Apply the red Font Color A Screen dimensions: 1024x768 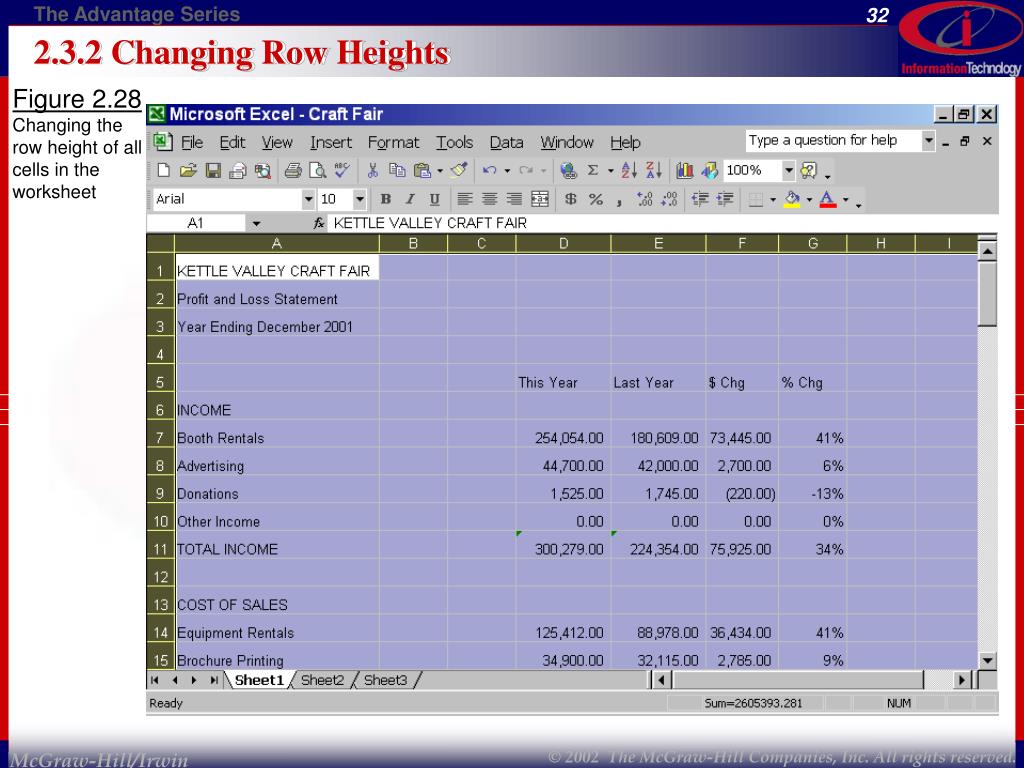(x=828, y=199)
